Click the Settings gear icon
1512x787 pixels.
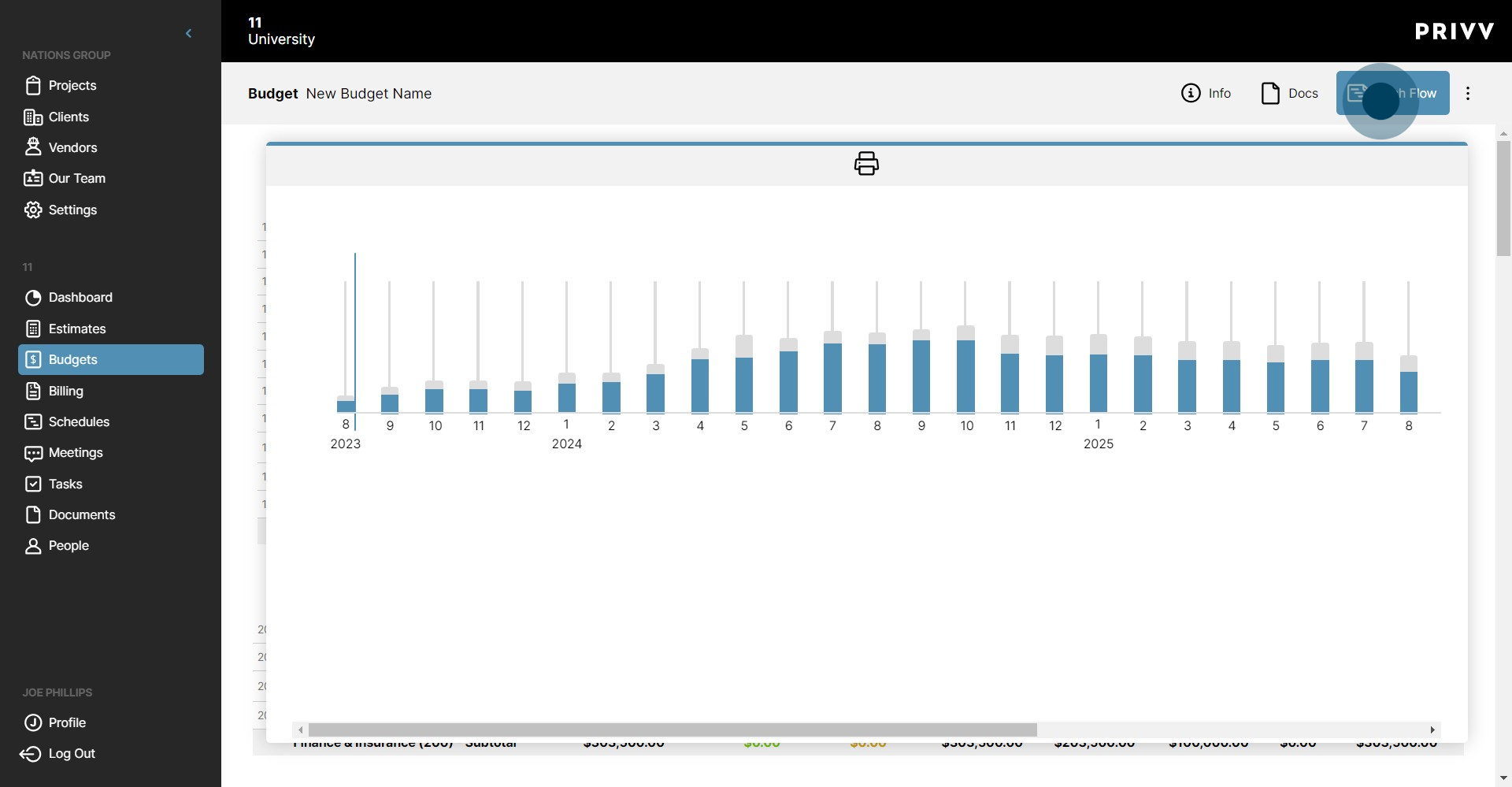pyautogui.click(x=33, y=210)
